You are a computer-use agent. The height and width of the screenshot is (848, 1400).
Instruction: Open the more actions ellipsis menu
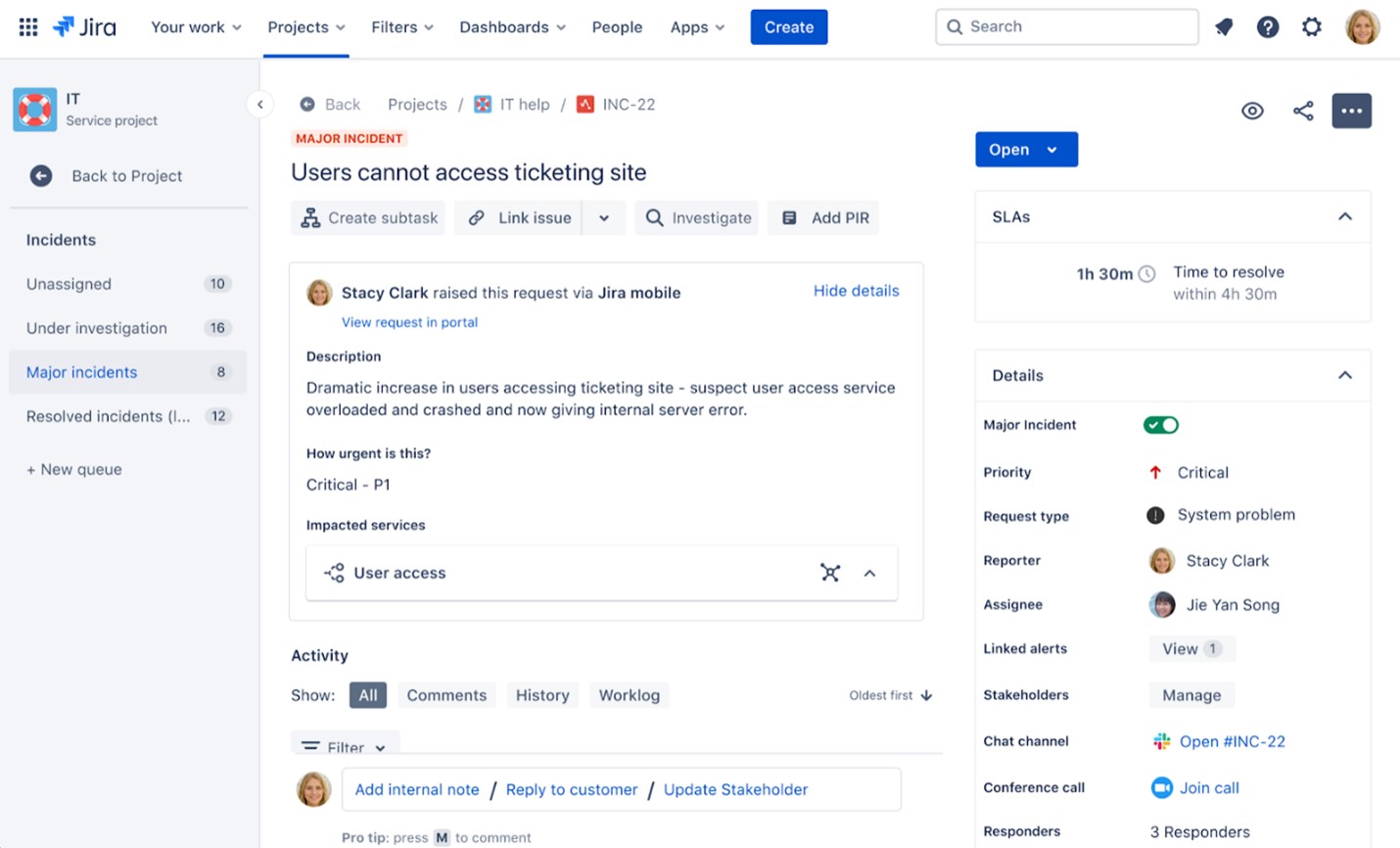coord(1352,111)
